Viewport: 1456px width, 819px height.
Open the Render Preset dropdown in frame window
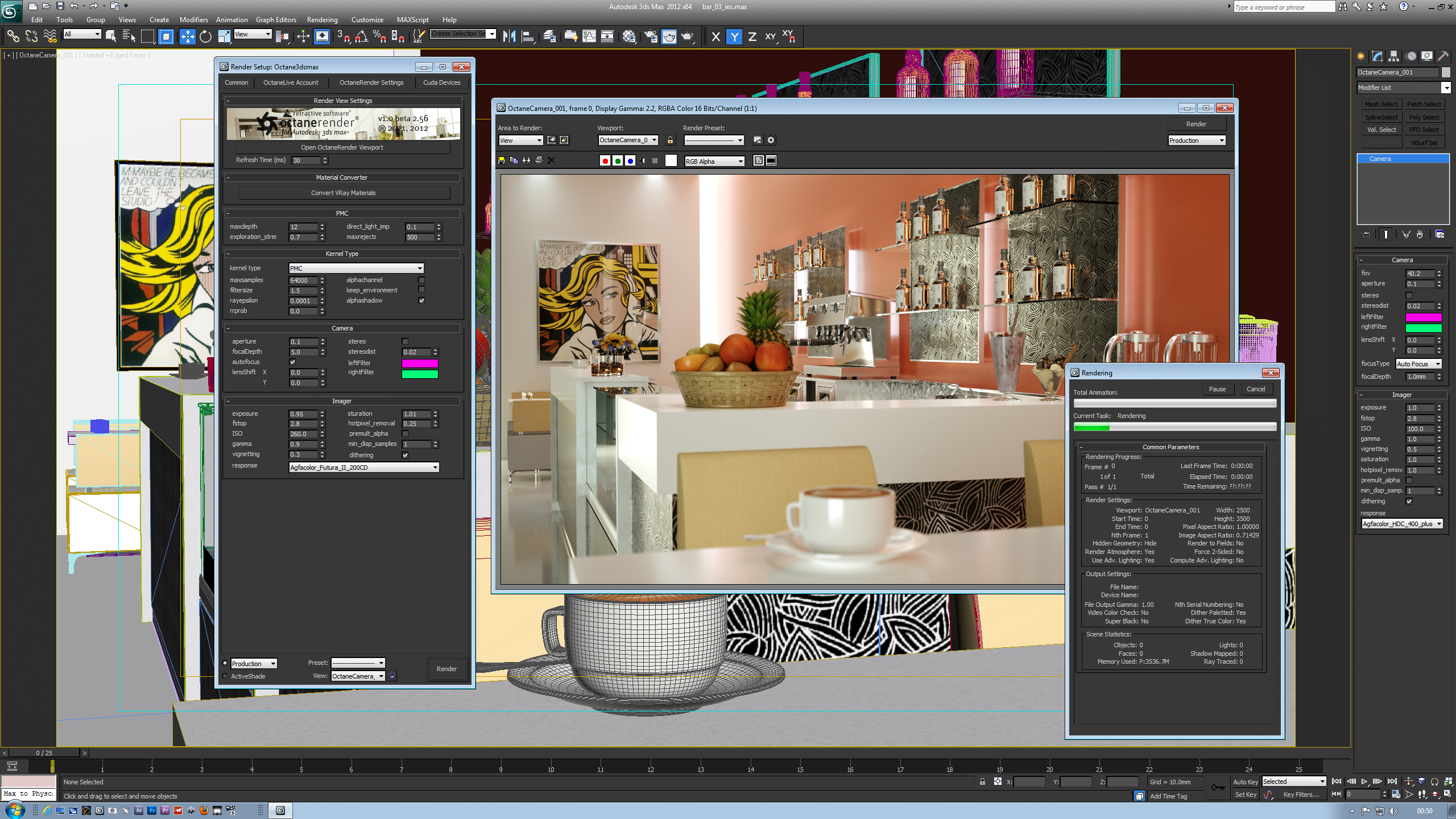click(x=714, y=140)
